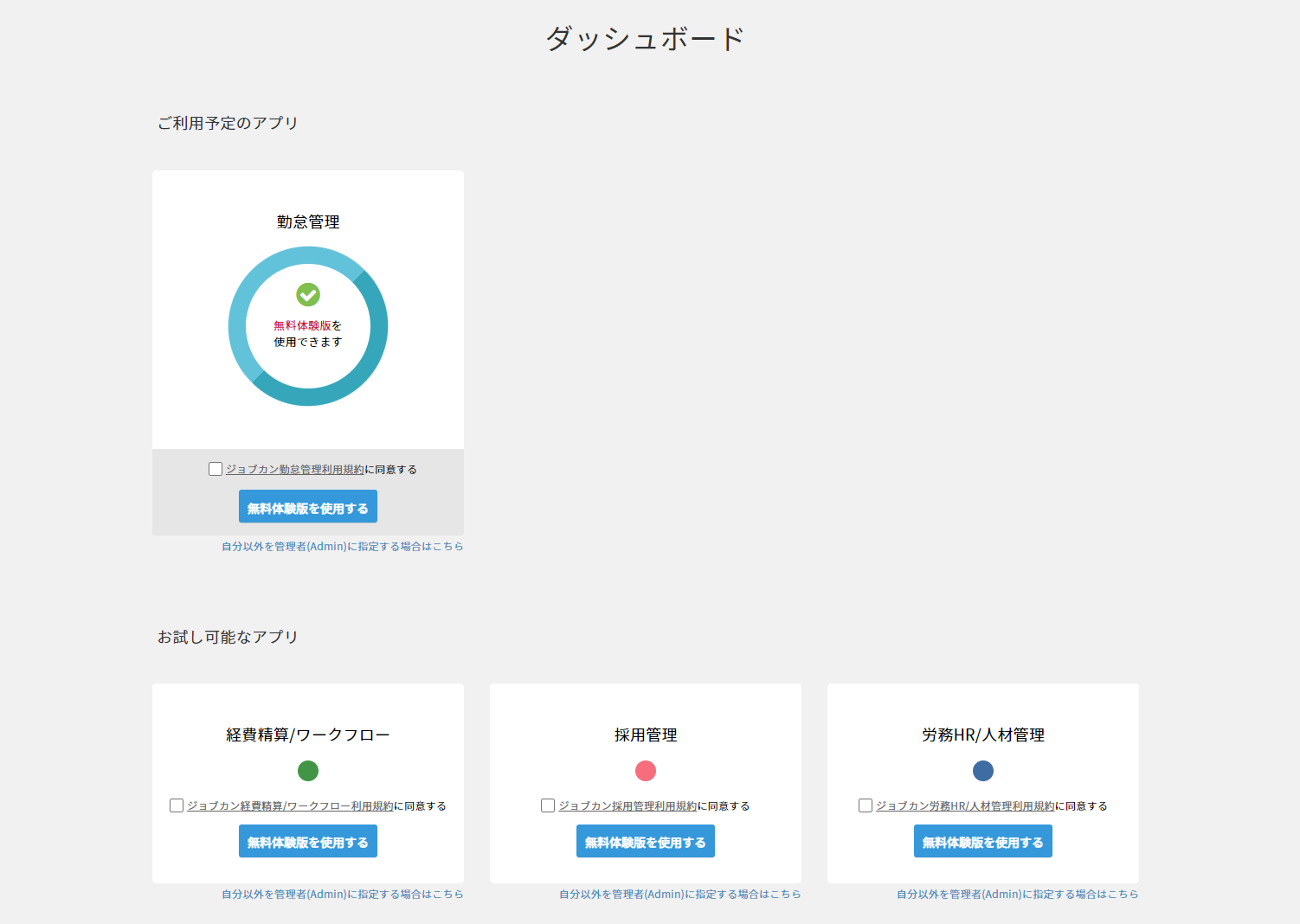Viewport: 1300px width, 924px height.
Task: Click 無料体験版を使用する under 採用管理
Action: point(646,842)
